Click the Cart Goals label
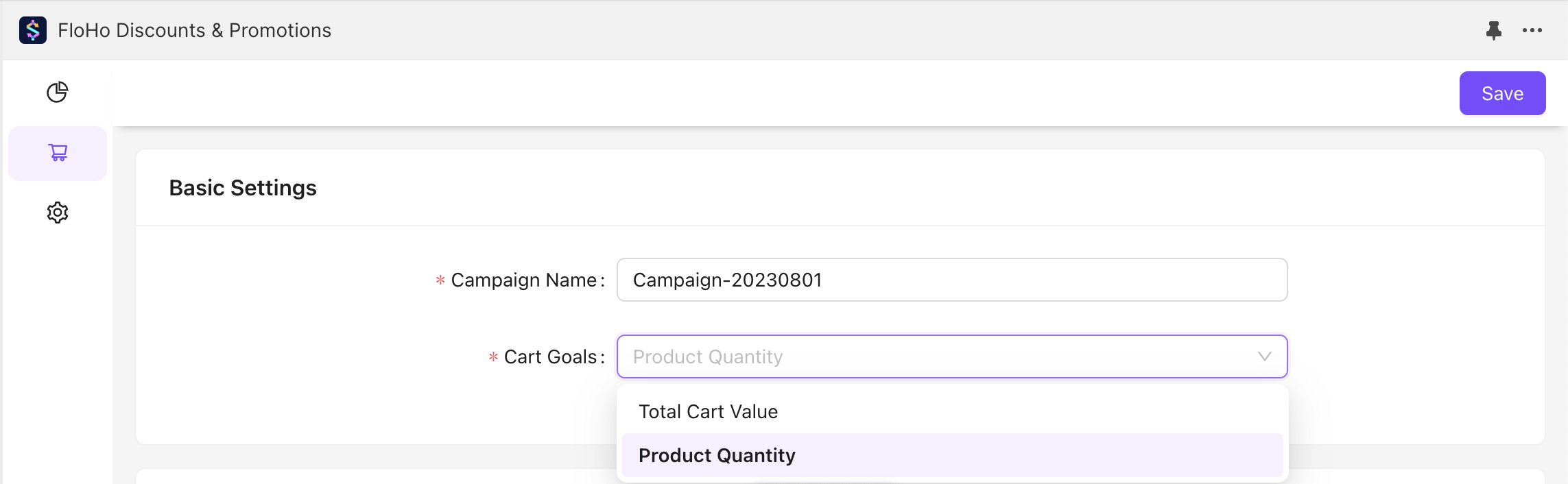 [551, 356]
